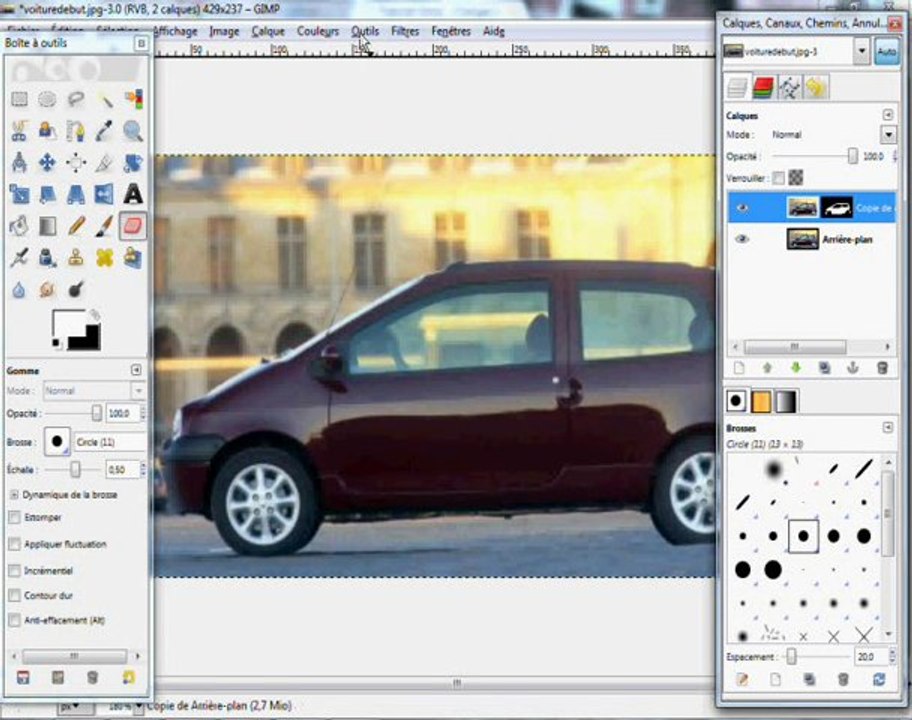Open the Fenêtres menu

[451, 31]
